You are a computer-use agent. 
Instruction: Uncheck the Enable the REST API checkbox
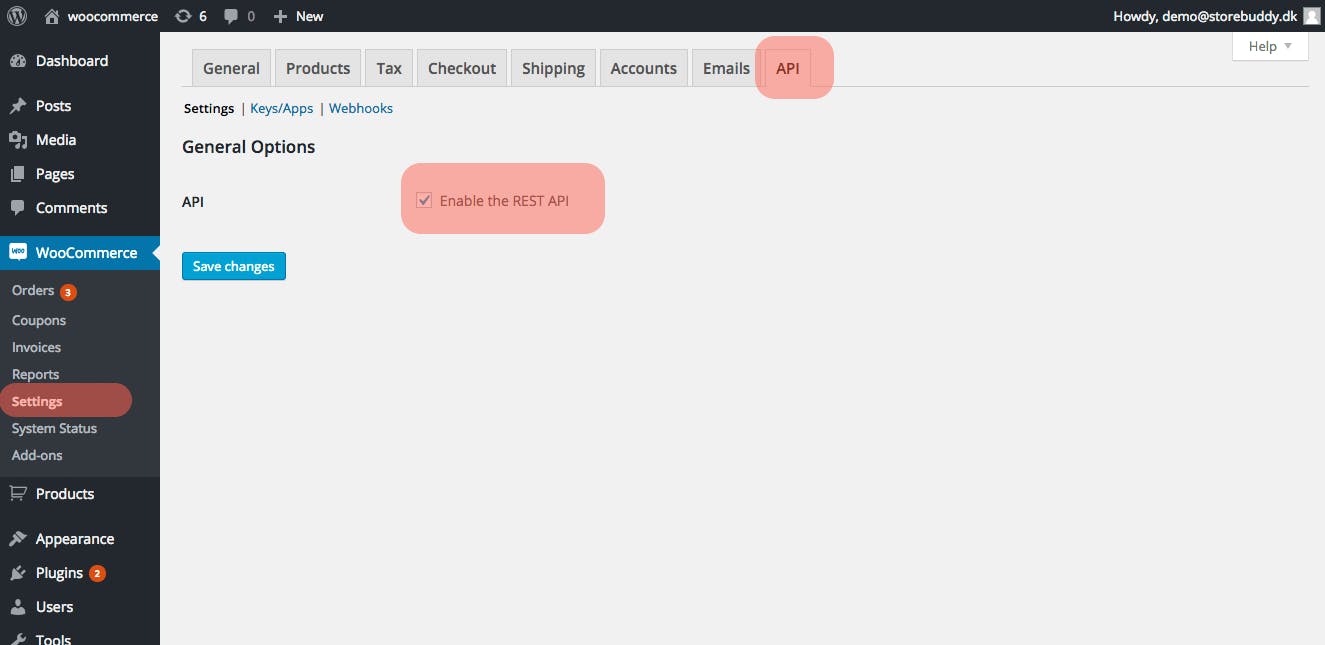coord(425,201)
